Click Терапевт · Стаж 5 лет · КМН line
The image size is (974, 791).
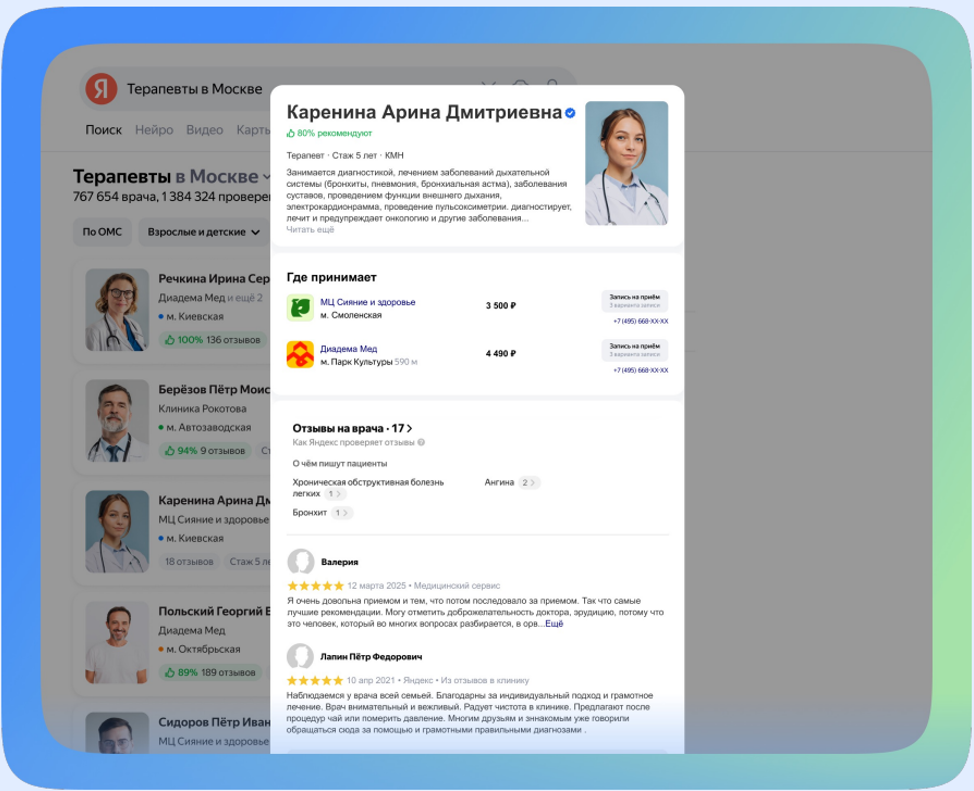[x=345, y=155]
